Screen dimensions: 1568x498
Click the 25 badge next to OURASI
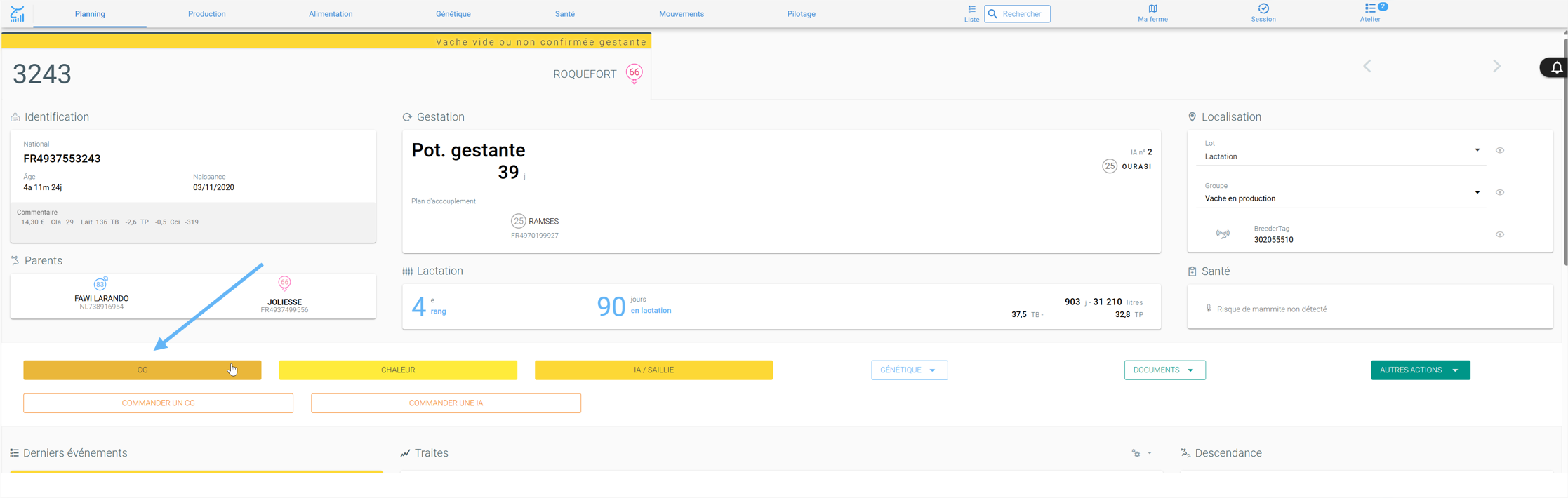point(1109,166)
